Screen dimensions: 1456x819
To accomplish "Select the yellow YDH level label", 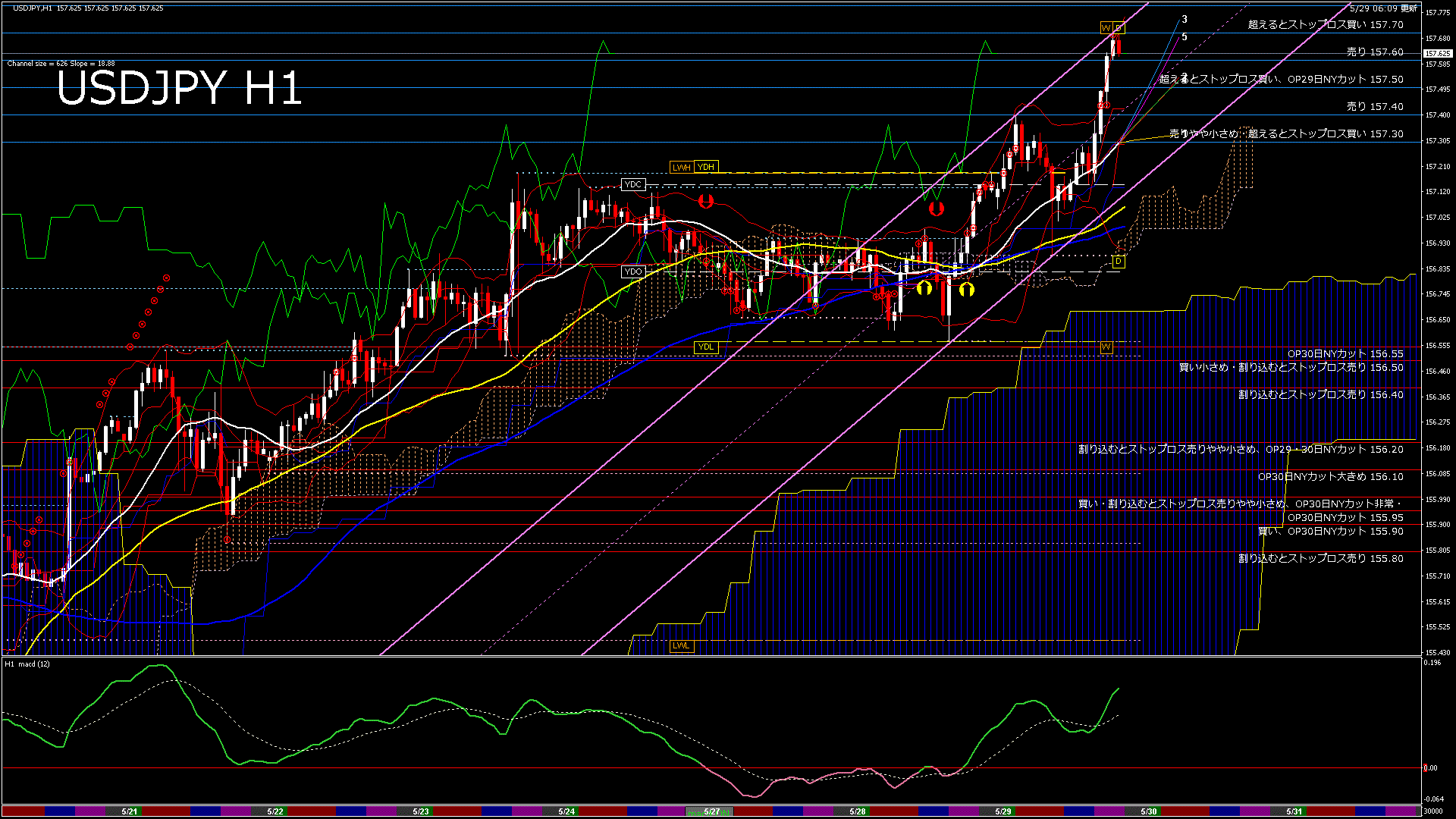I will (x=706, y=167).
